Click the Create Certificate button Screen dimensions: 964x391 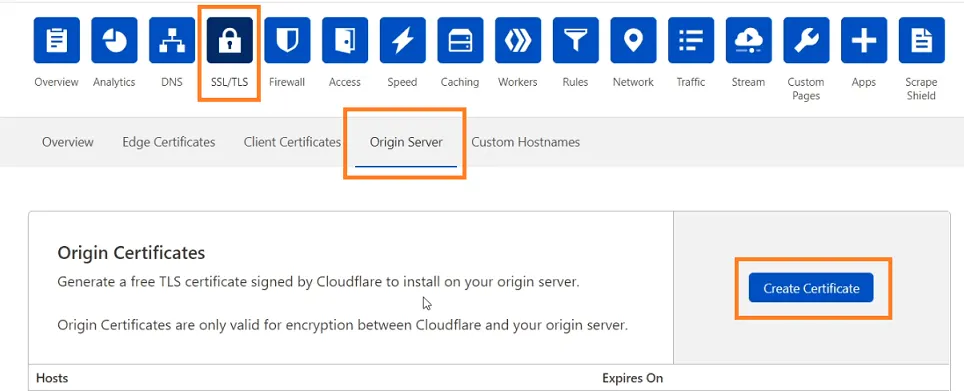(x=811, y=288)
